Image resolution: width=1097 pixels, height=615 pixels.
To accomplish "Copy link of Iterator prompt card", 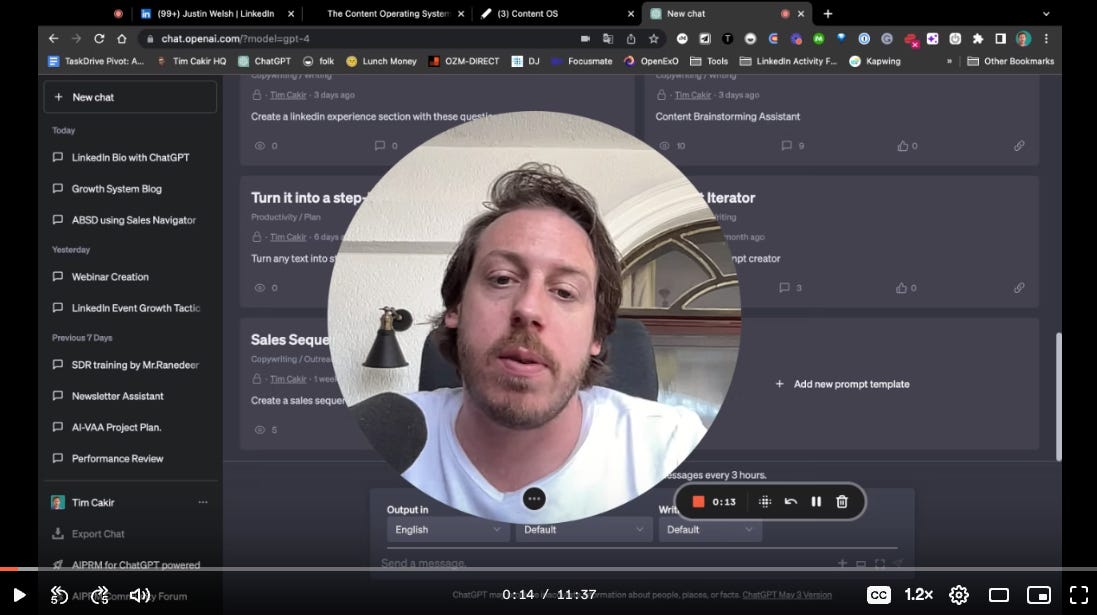I will 1019,288.
